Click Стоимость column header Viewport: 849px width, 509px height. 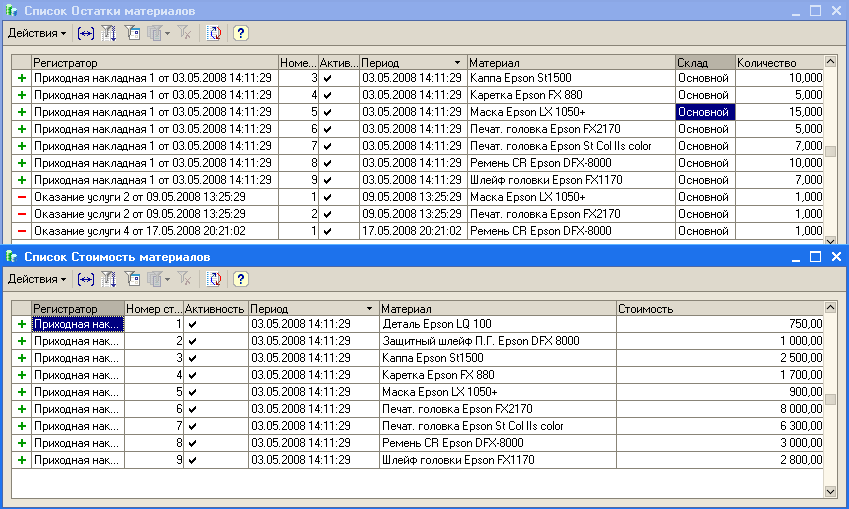(x=720, y=309)
